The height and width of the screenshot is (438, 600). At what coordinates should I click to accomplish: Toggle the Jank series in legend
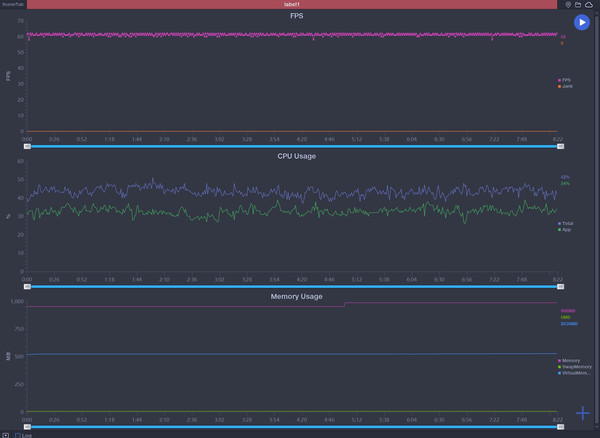click(565, 86)
